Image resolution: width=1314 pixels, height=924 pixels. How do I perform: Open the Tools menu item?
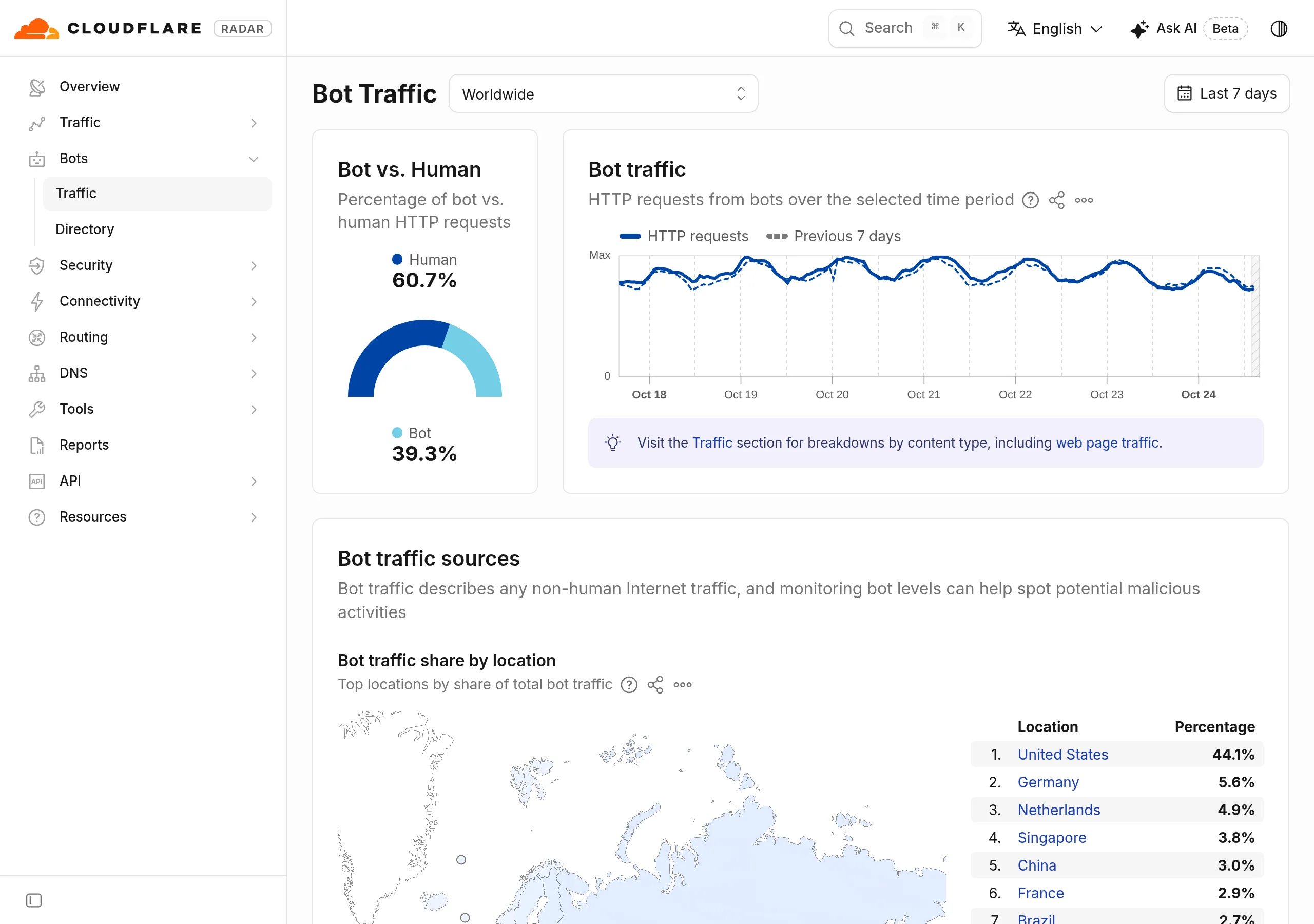tap(143, 409)
